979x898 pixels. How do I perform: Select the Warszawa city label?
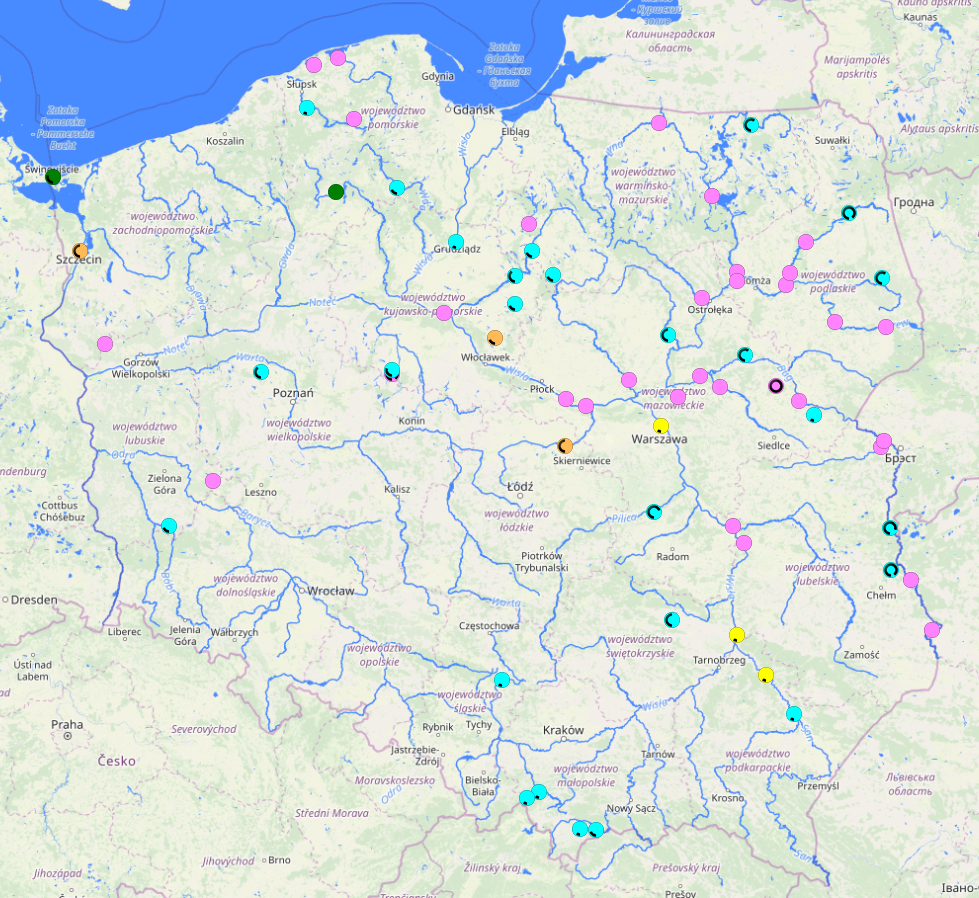pyautogui.click(x=661, y=437)
